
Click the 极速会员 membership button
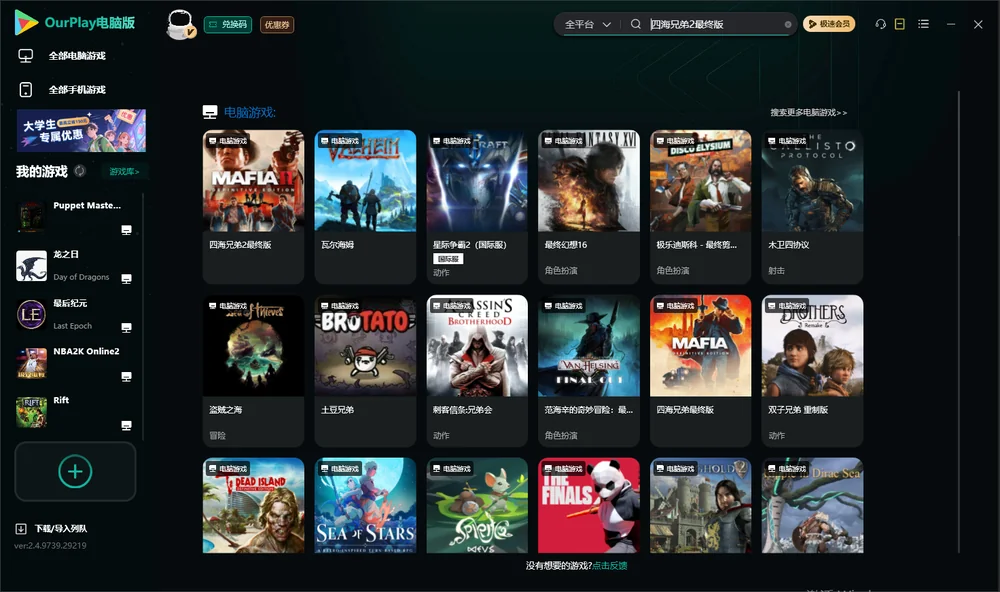pos(829,24)
